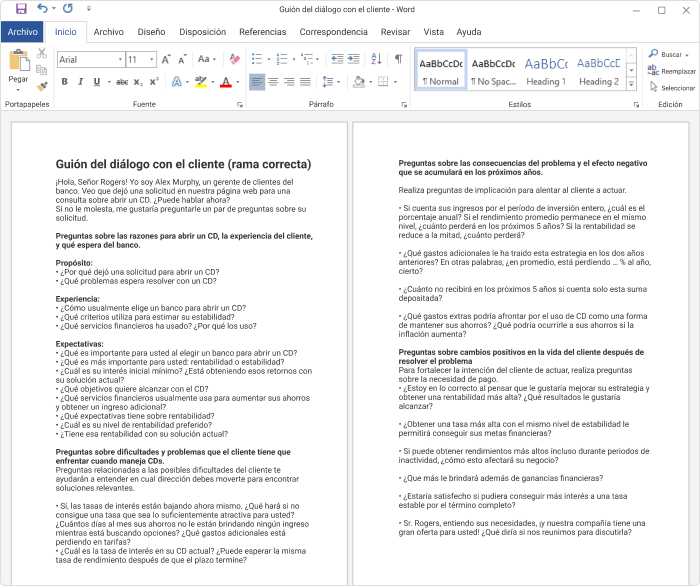Redo the last action

68,8
